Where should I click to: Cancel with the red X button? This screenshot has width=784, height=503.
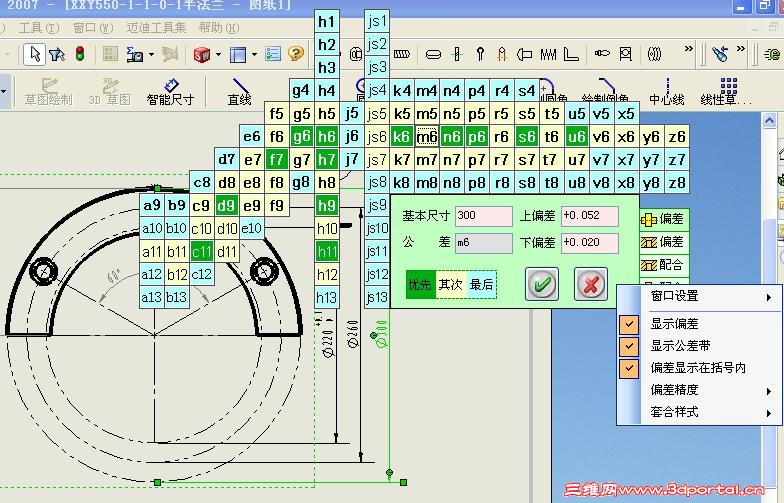pos(590,284)
